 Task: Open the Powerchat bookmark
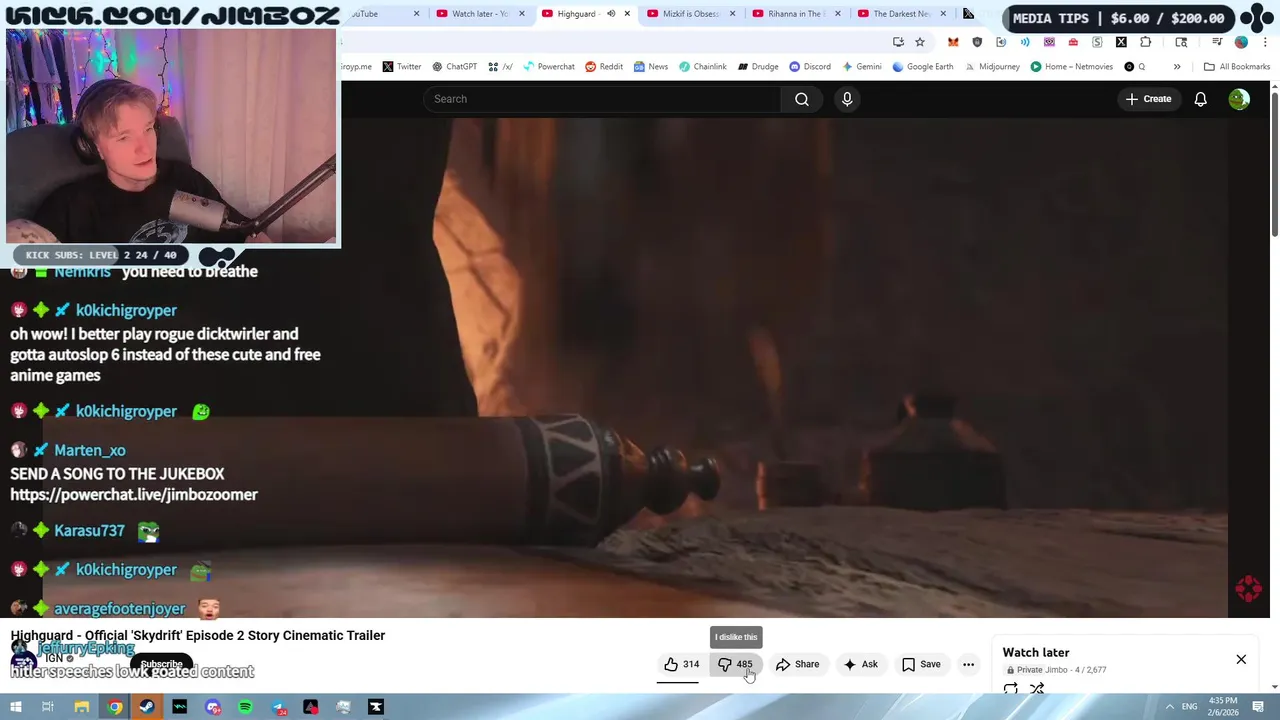548,67
